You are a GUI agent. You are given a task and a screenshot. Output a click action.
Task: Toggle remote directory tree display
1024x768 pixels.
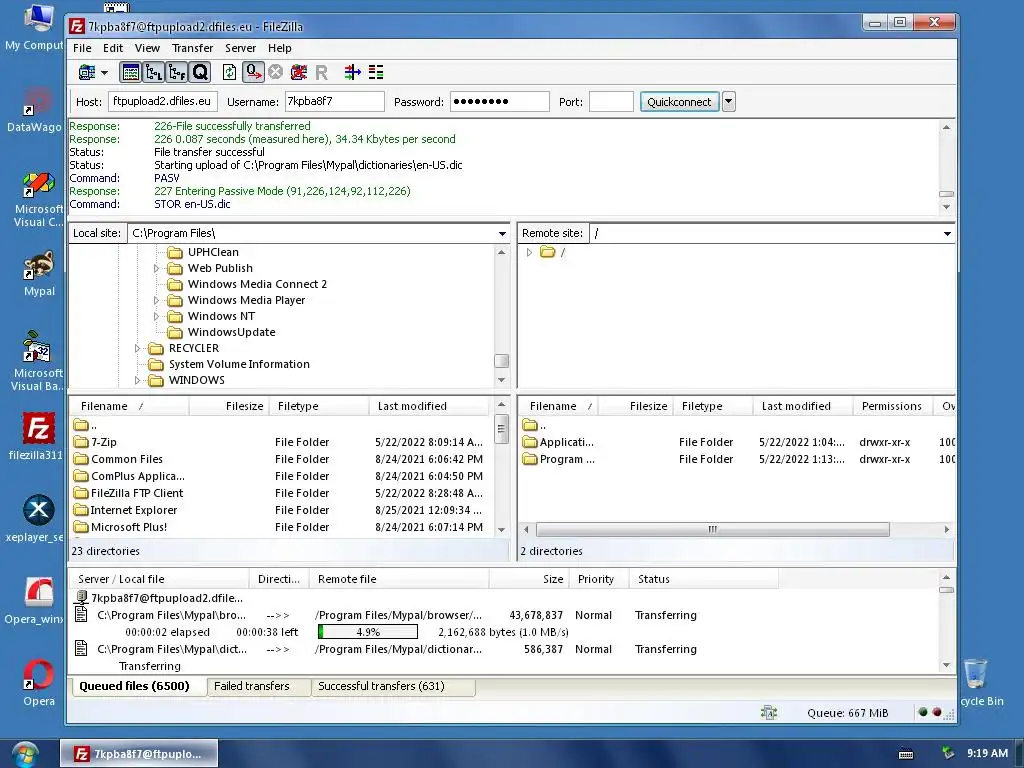click(177, 72)
